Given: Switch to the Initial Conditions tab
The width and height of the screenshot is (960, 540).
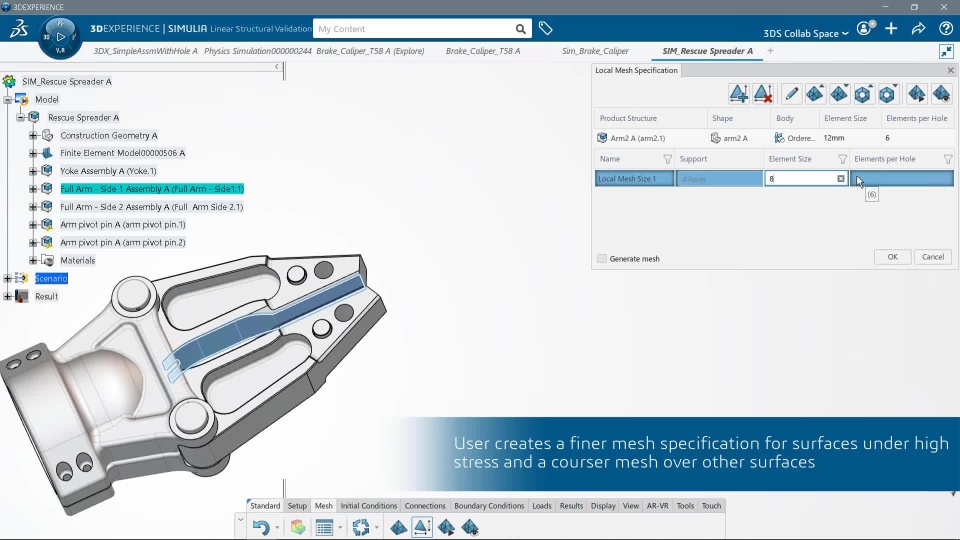Looking at the screenshot, I should click(369, 506).
